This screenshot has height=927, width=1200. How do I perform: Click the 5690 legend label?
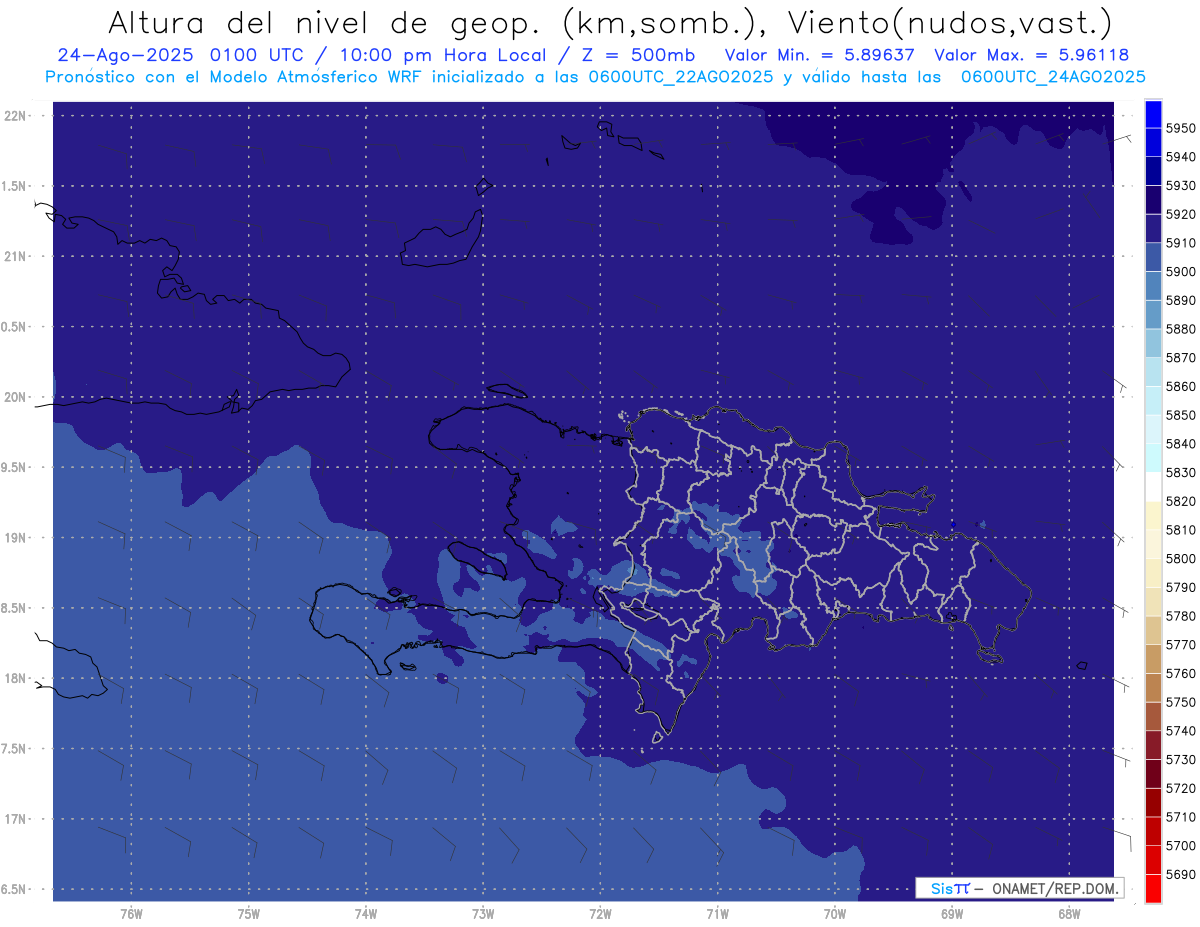click(1180, 874)
